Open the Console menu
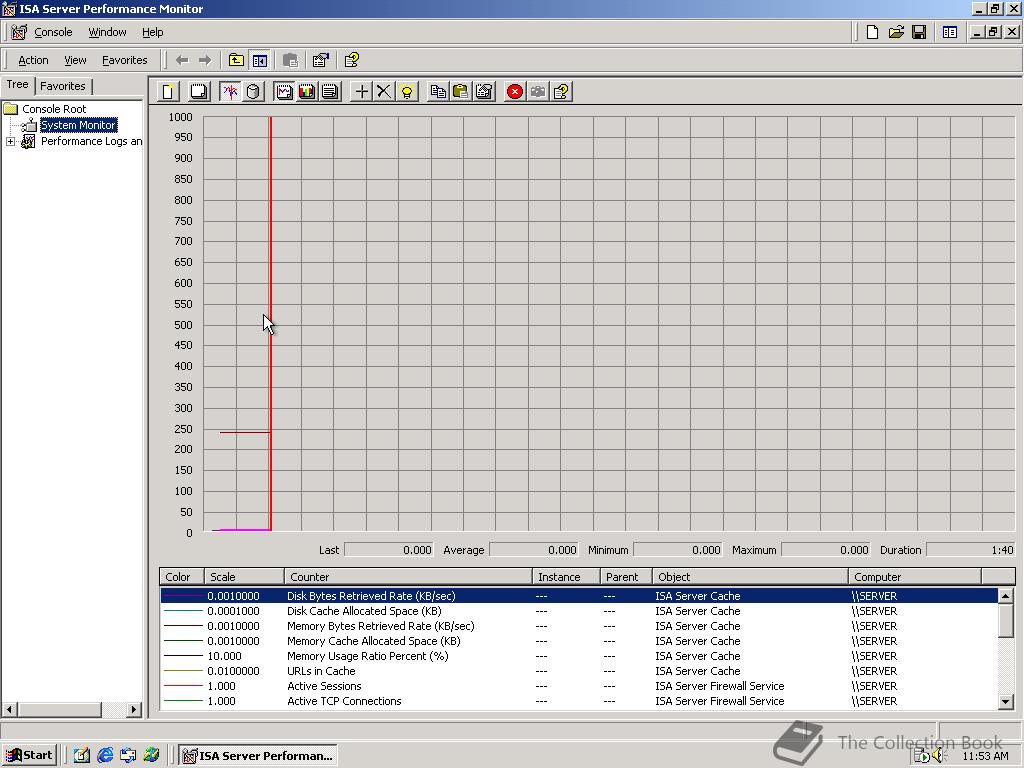 [53, 32]
